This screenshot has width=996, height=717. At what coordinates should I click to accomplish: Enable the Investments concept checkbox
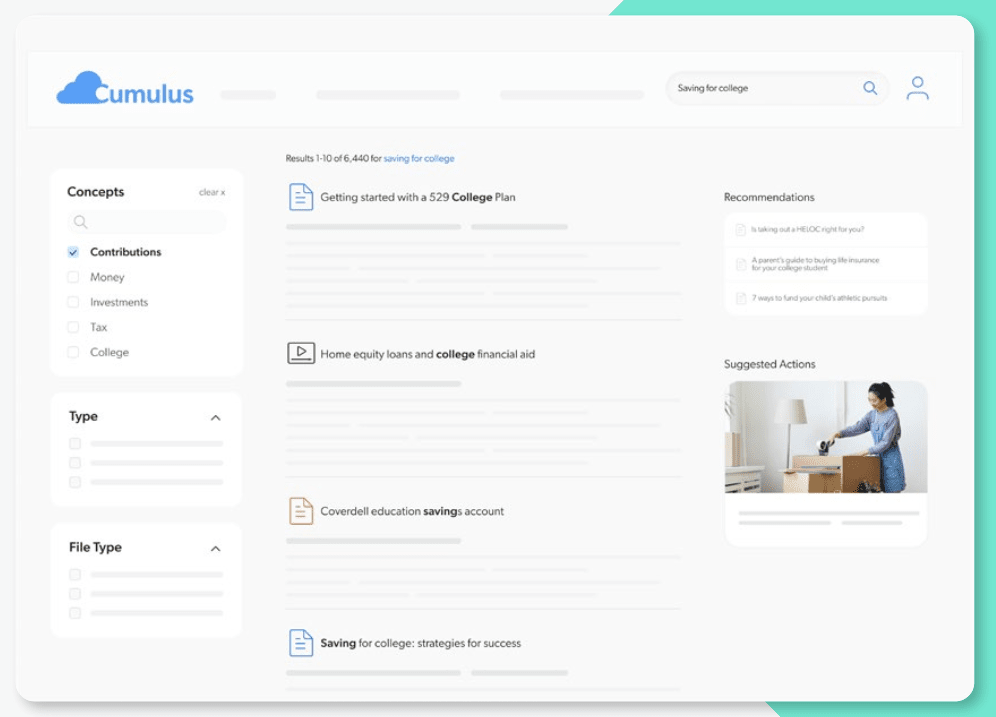tap(73, 302)
